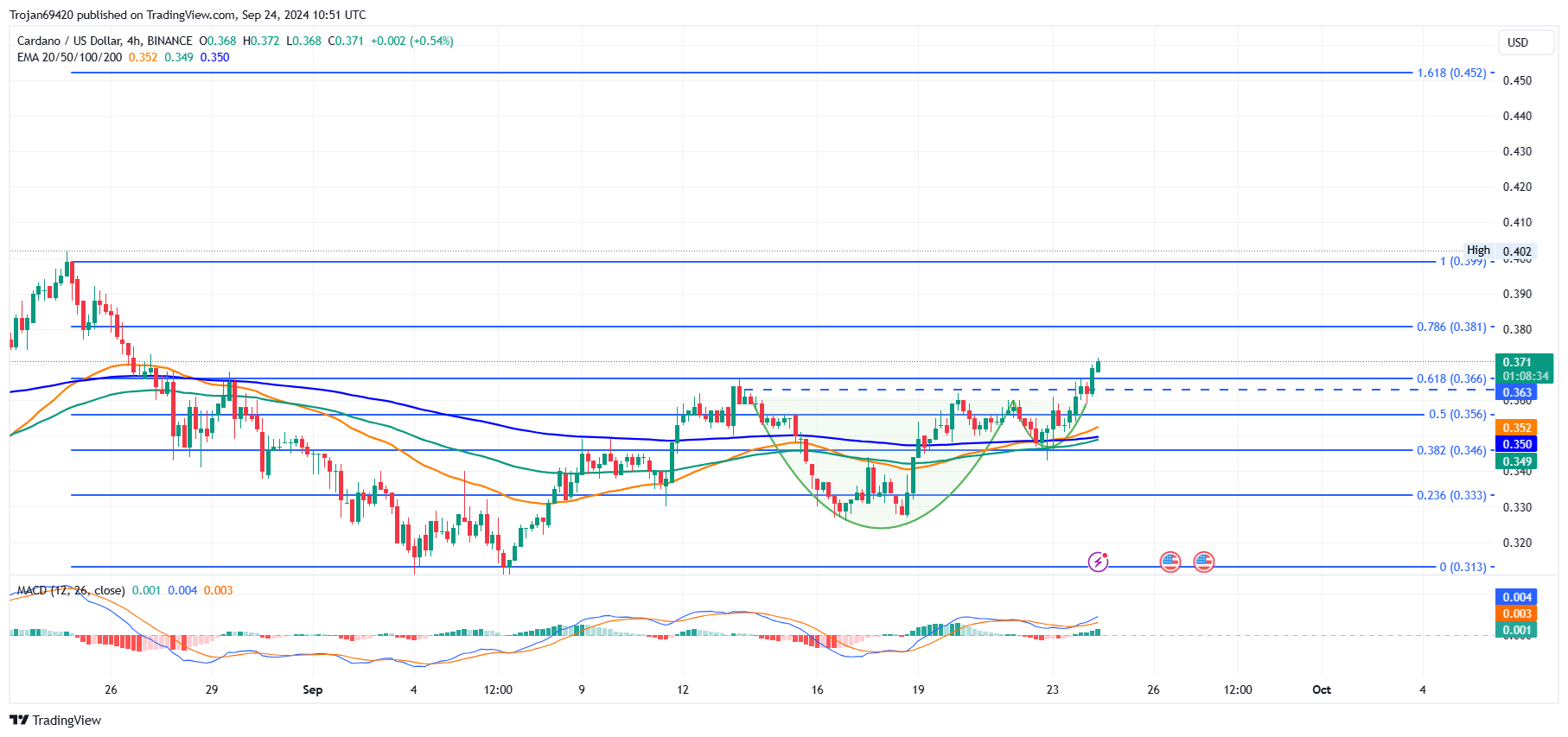Viewport: 1568px width, 737px height.
Task: Click the TradingView logo
Action: coord(55,721)
